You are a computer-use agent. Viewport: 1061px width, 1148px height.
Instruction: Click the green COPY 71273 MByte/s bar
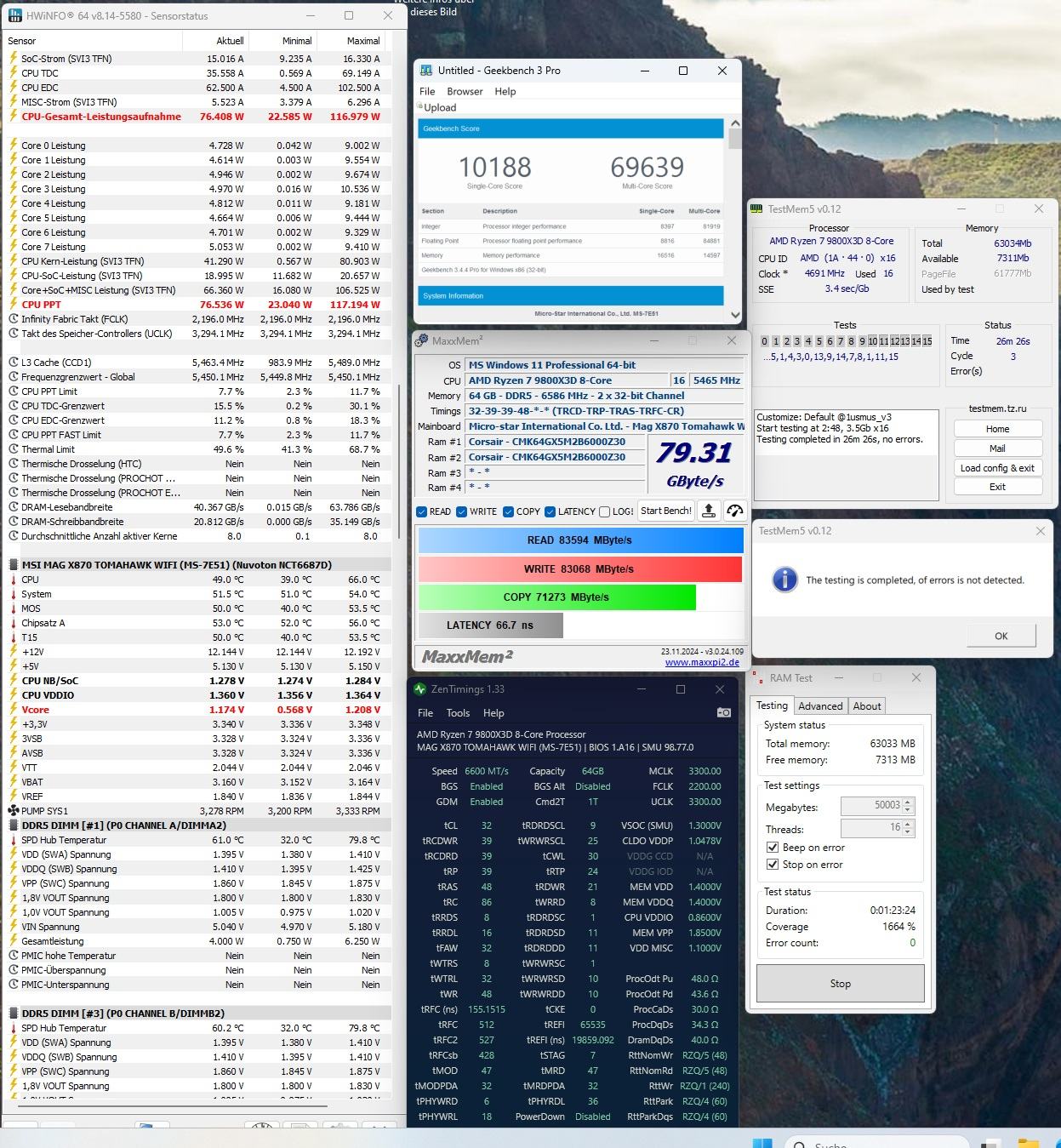pos(557,597)
